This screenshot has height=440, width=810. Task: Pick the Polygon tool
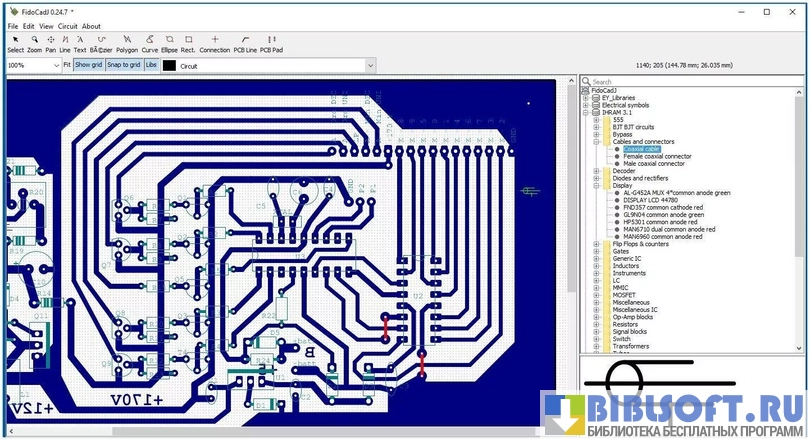[127, 43]
